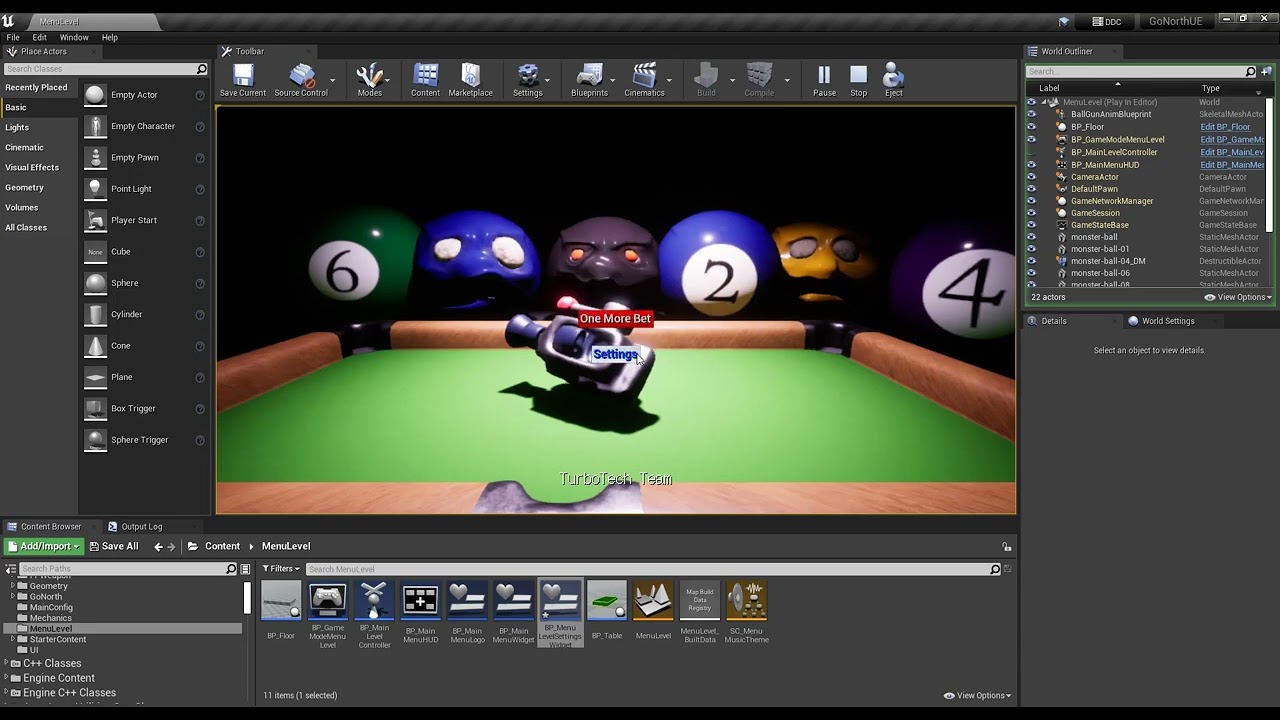Select the Point Light actor icon
1280x720 pixels.
point(95,189)
